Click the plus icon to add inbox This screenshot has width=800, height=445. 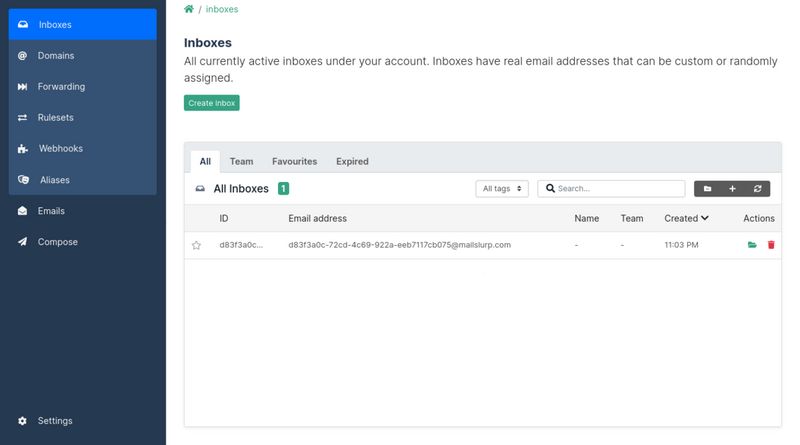[732, 189]
